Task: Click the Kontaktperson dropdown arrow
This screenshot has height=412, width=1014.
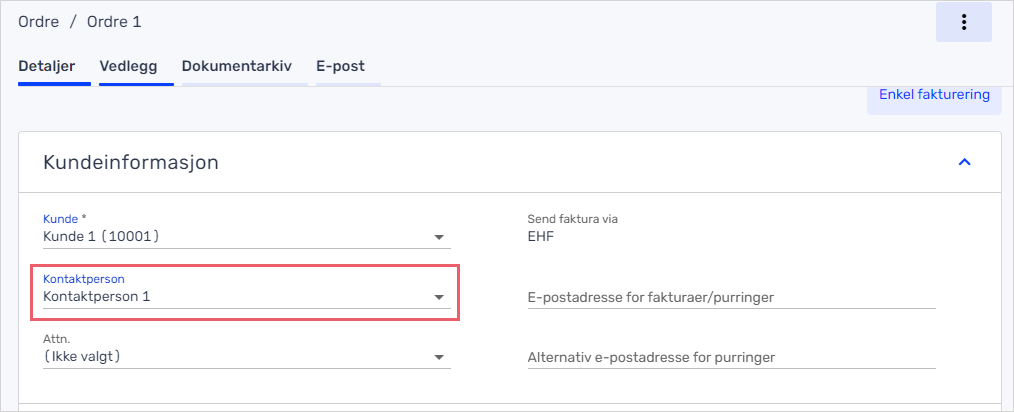Action: coord(439,297)
